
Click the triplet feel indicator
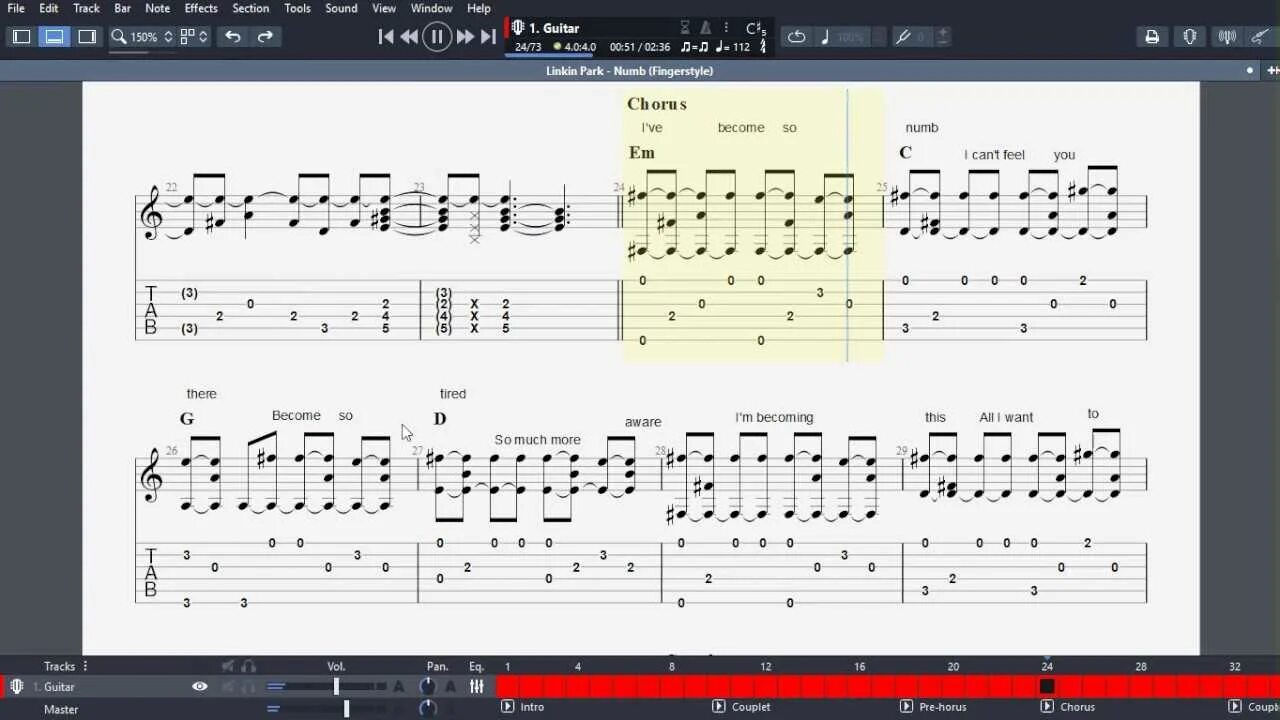point(694,47)
